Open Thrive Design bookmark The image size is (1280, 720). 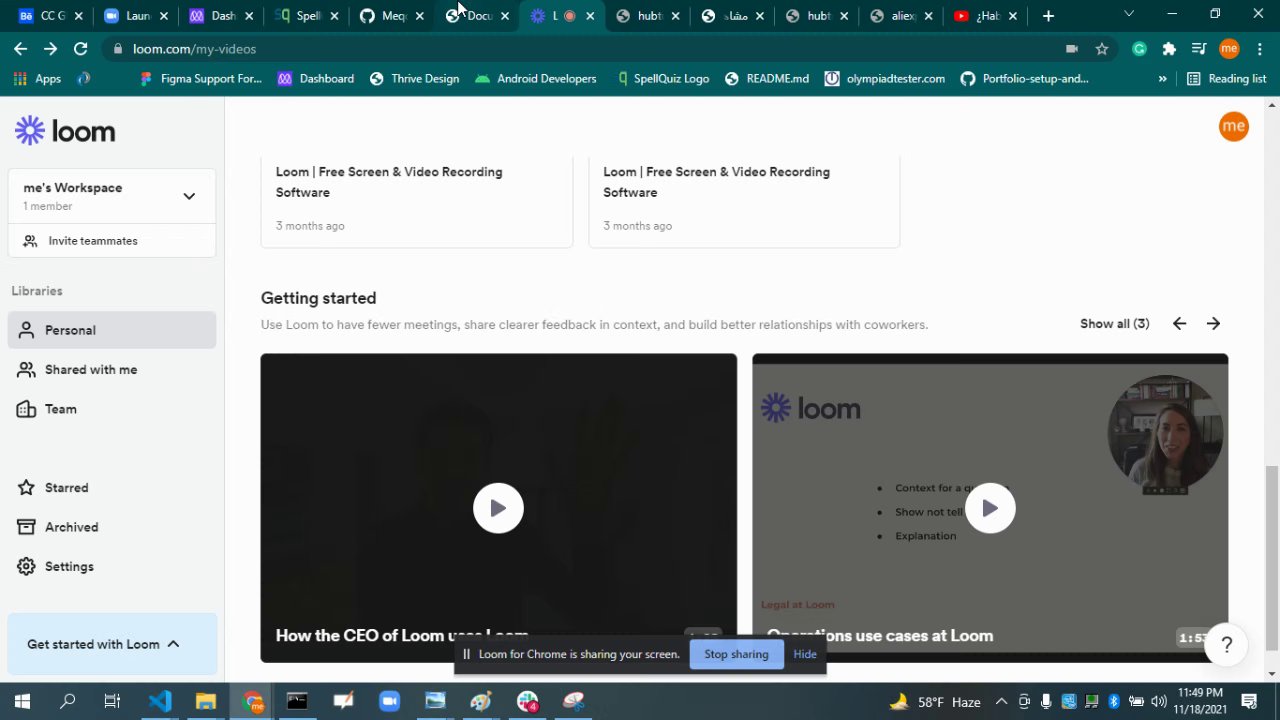tap(414, 78)
